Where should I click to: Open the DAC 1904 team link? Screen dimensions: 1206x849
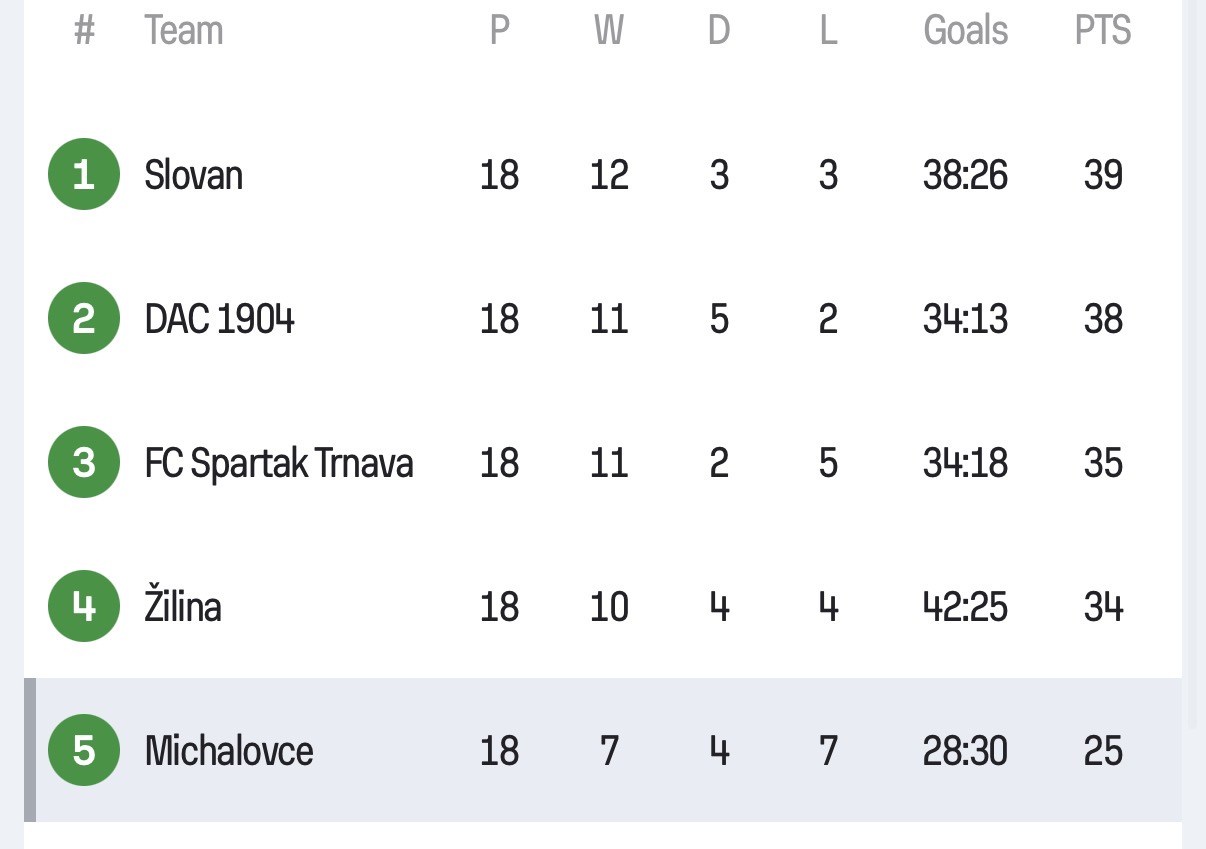coord(220,319)
